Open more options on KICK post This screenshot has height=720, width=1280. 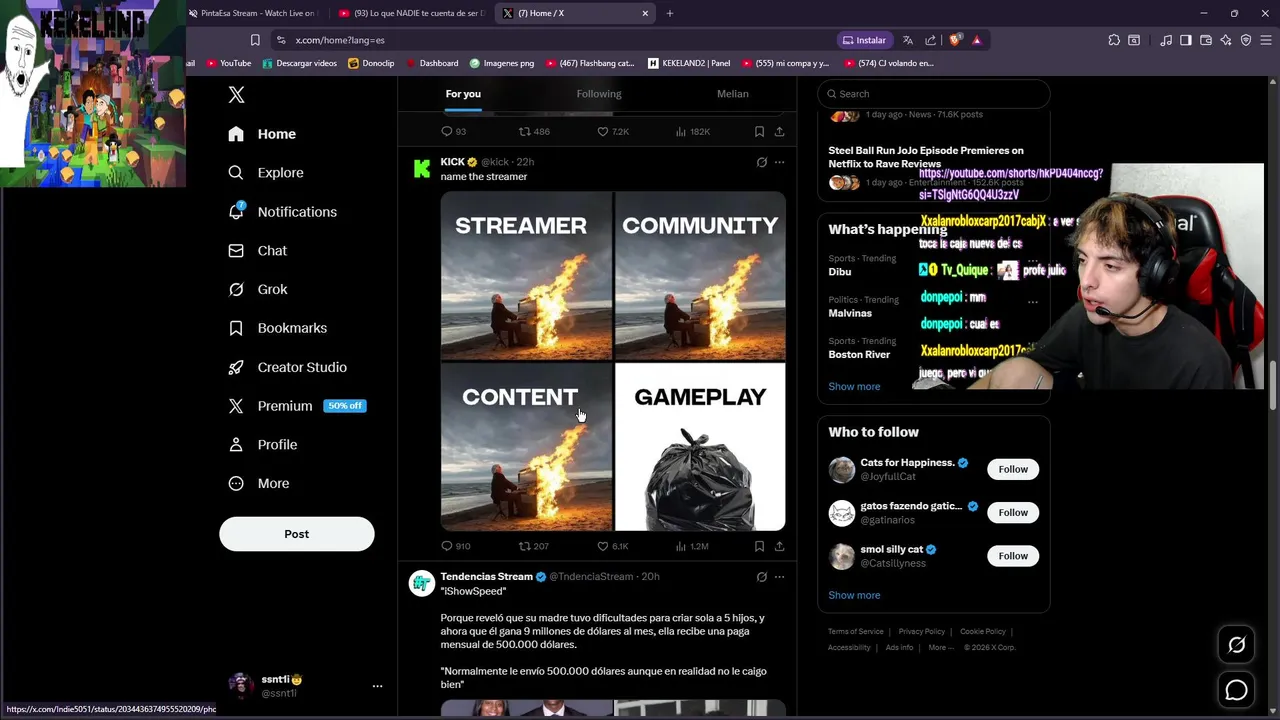click(779, 162)
